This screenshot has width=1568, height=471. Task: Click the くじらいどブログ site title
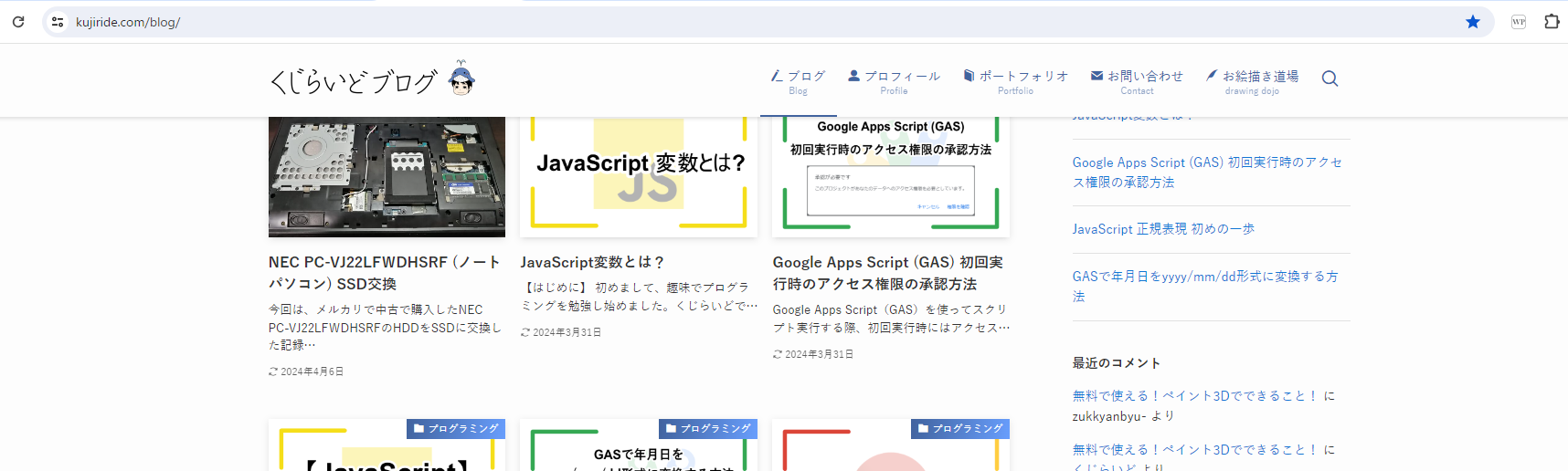(354, 82)
